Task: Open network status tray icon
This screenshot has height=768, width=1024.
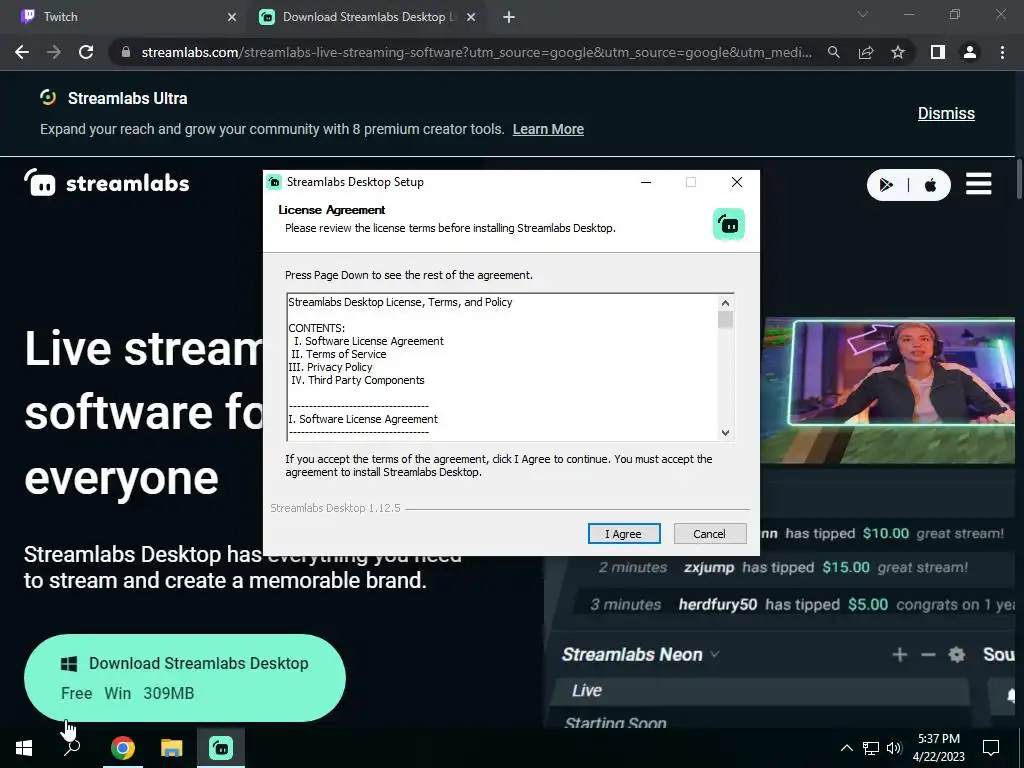Action: point(871,748)
